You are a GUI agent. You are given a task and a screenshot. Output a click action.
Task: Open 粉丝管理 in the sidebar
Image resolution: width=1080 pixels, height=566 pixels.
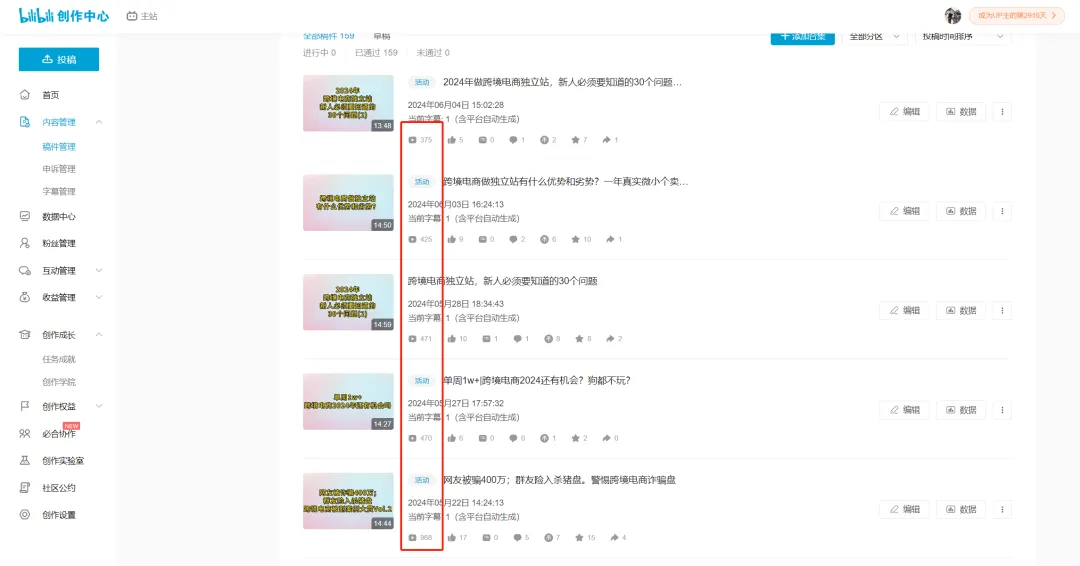tap(58, 243)
